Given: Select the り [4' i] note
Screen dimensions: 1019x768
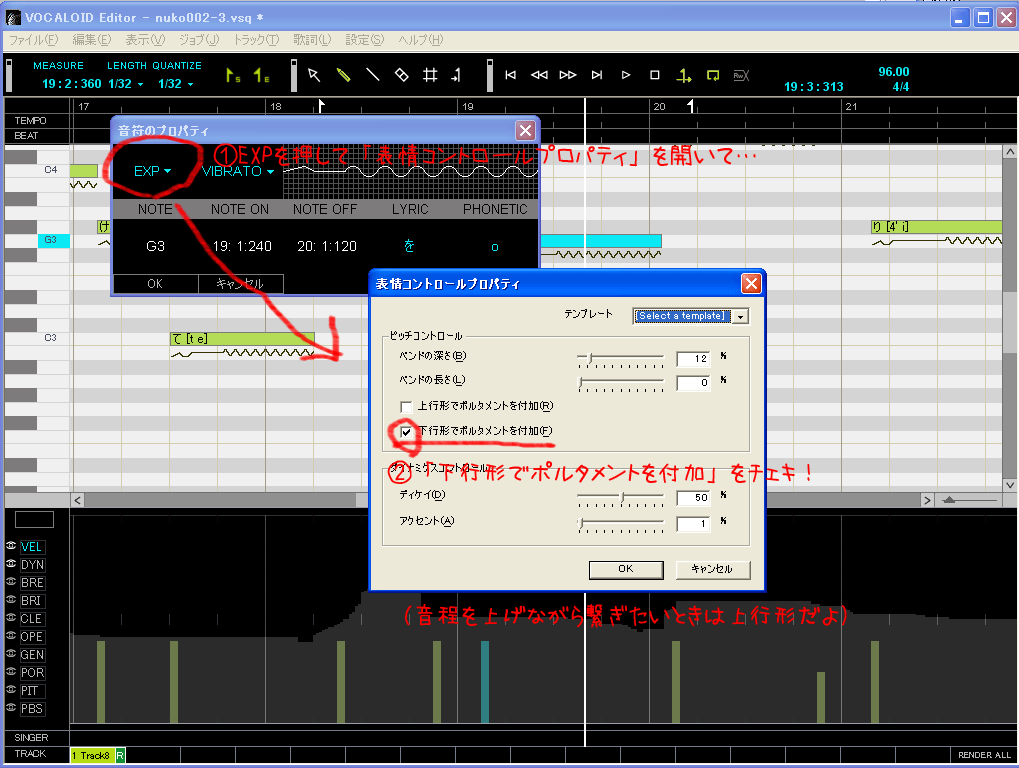Looking at the screenshot, I should coord(936,227).
